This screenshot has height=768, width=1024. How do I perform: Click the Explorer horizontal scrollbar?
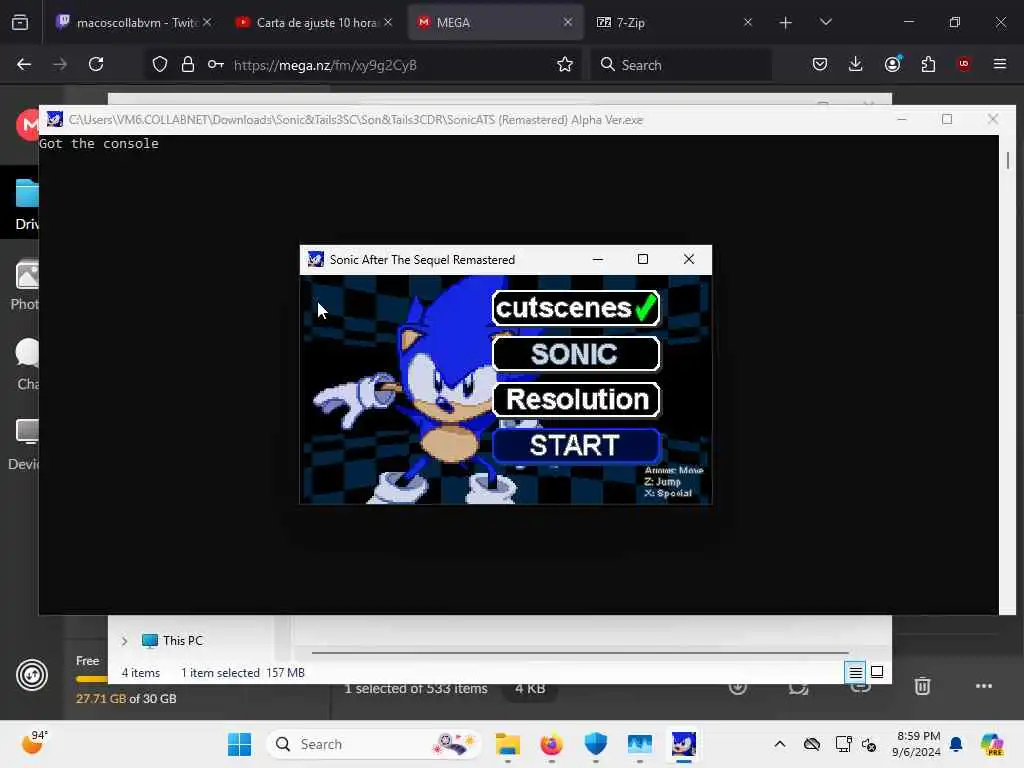[580, 652]
